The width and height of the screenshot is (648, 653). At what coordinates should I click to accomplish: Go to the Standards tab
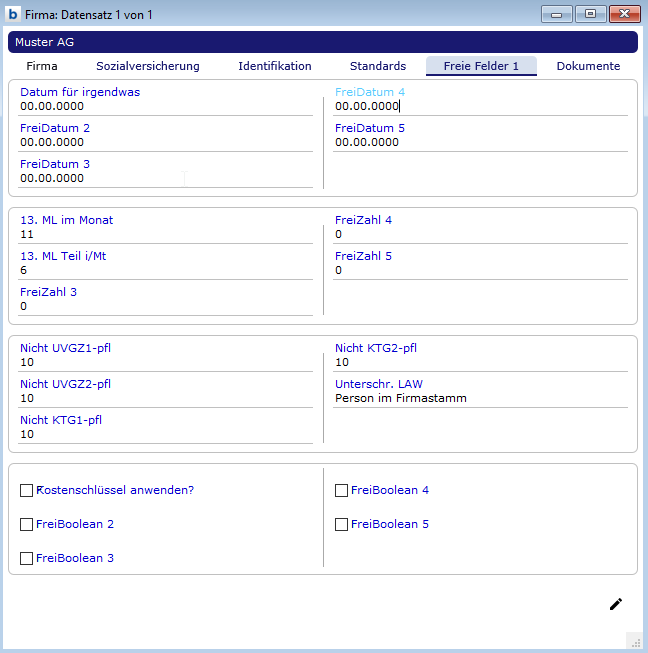[x=378, y=66]
